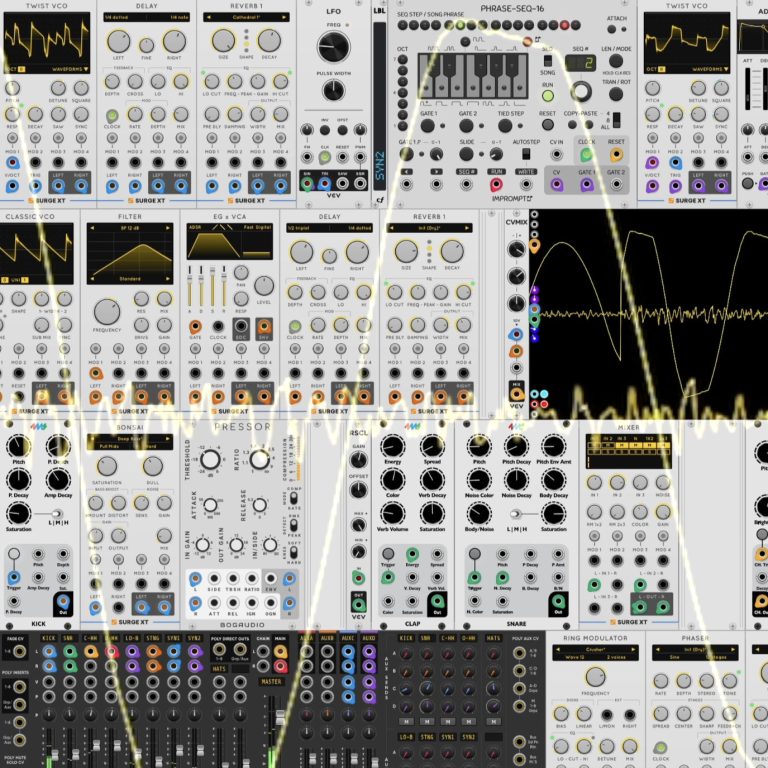Open WAVEFORMS dropdown on left Twist VCO
768x768 pixels.
point(70,69)
